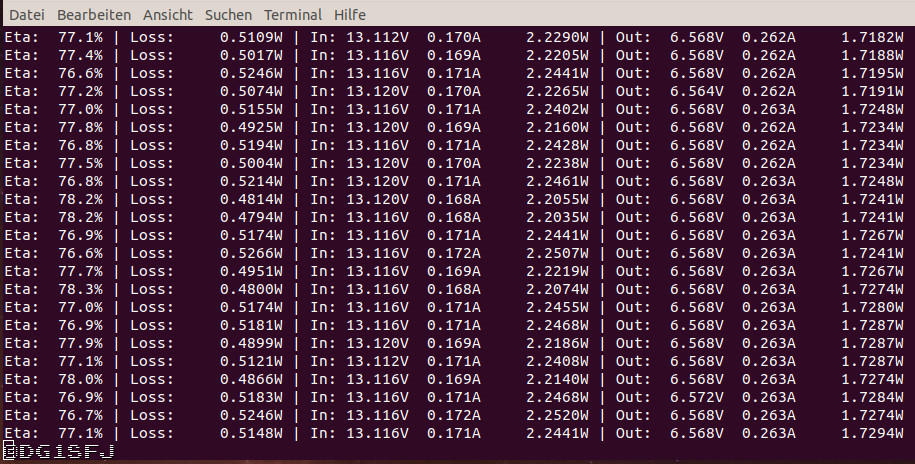The width and height of the screenshot is (915, 464).
Task: Click the input power reading 2.2035W
Action: click(557, 217)
